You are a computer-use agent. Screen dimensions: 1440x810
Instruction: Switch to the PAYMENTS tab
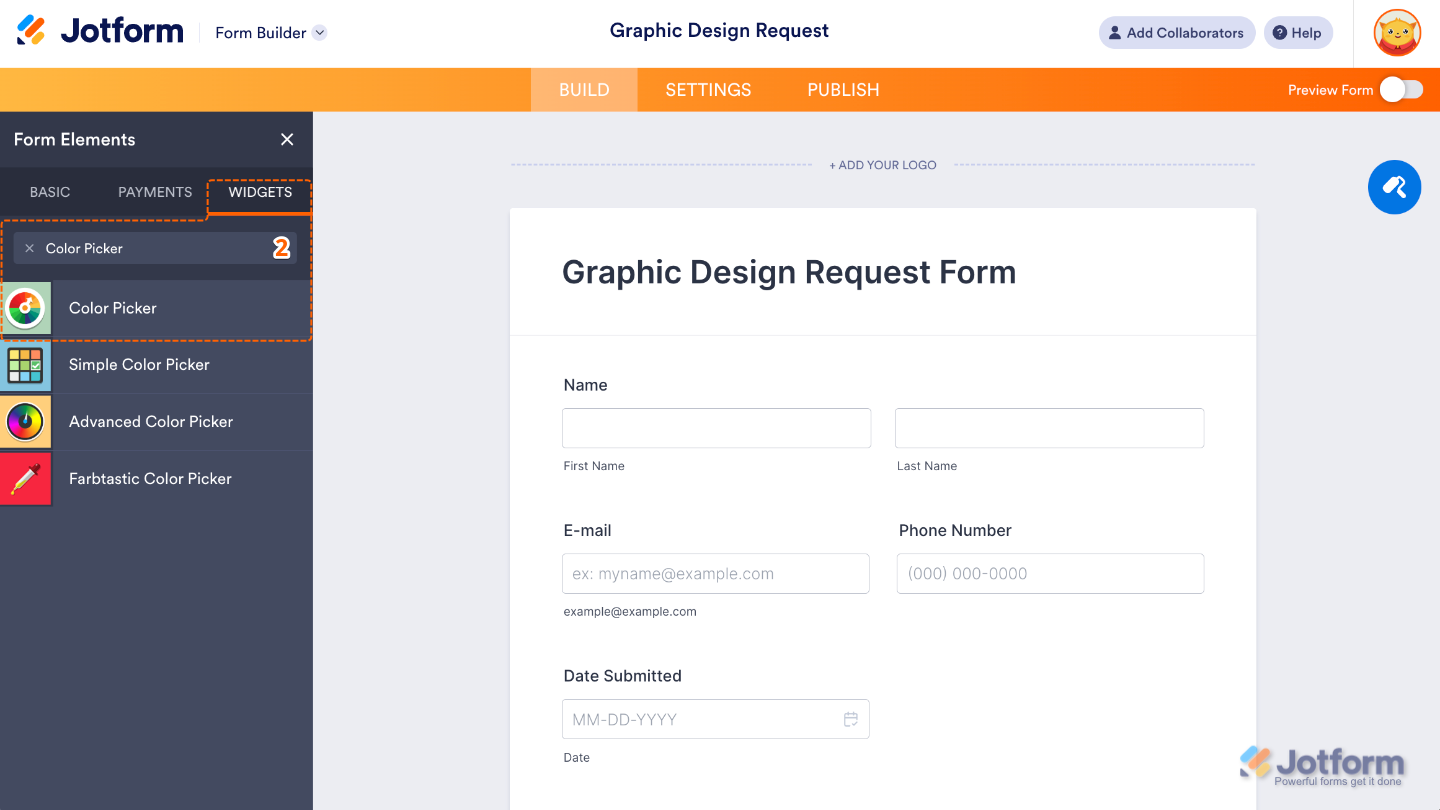pos(154,192)
